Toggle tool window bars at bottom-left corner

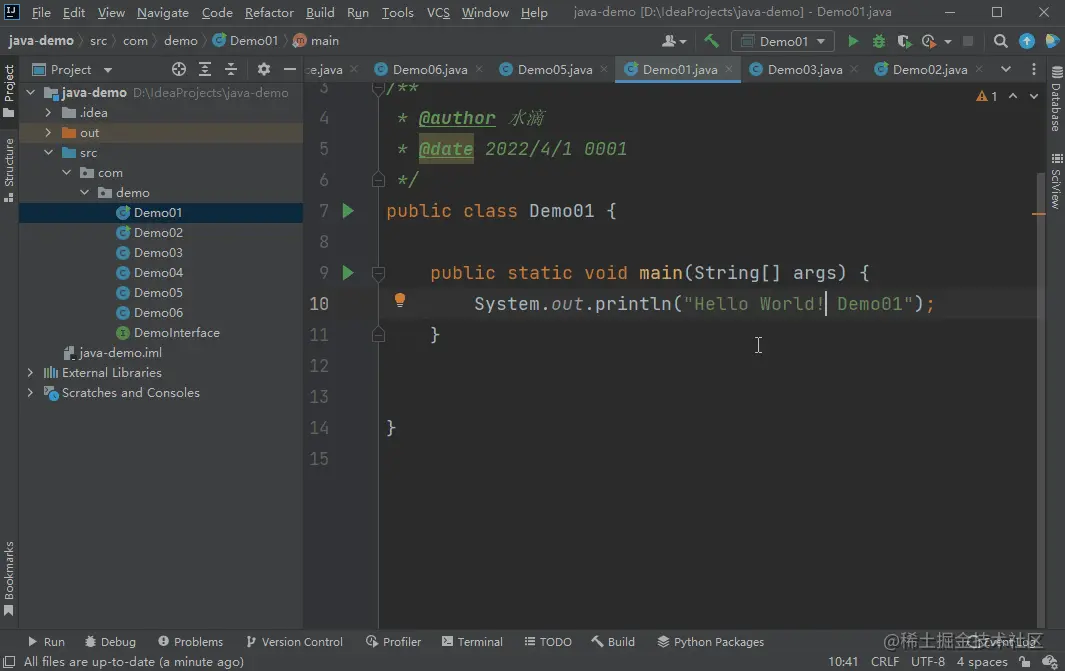pyautogui.click(x=9, y=661)
